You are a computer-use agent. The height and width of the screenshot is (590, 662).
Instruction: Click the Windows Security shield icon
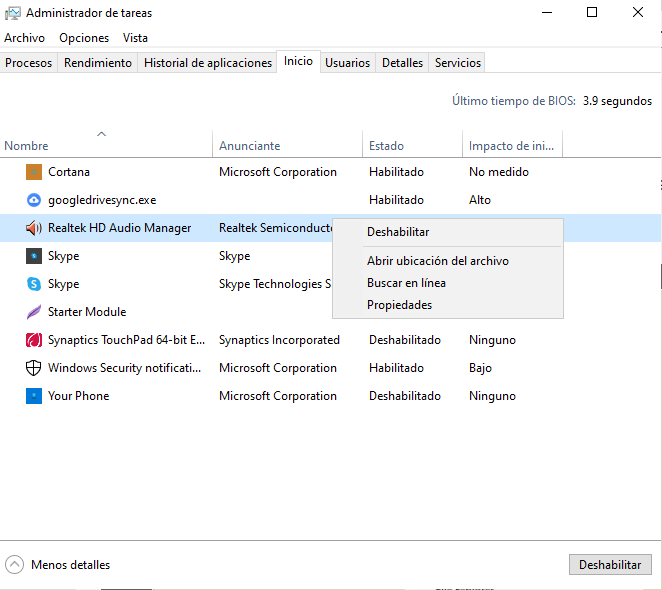[x=34, y=368]
